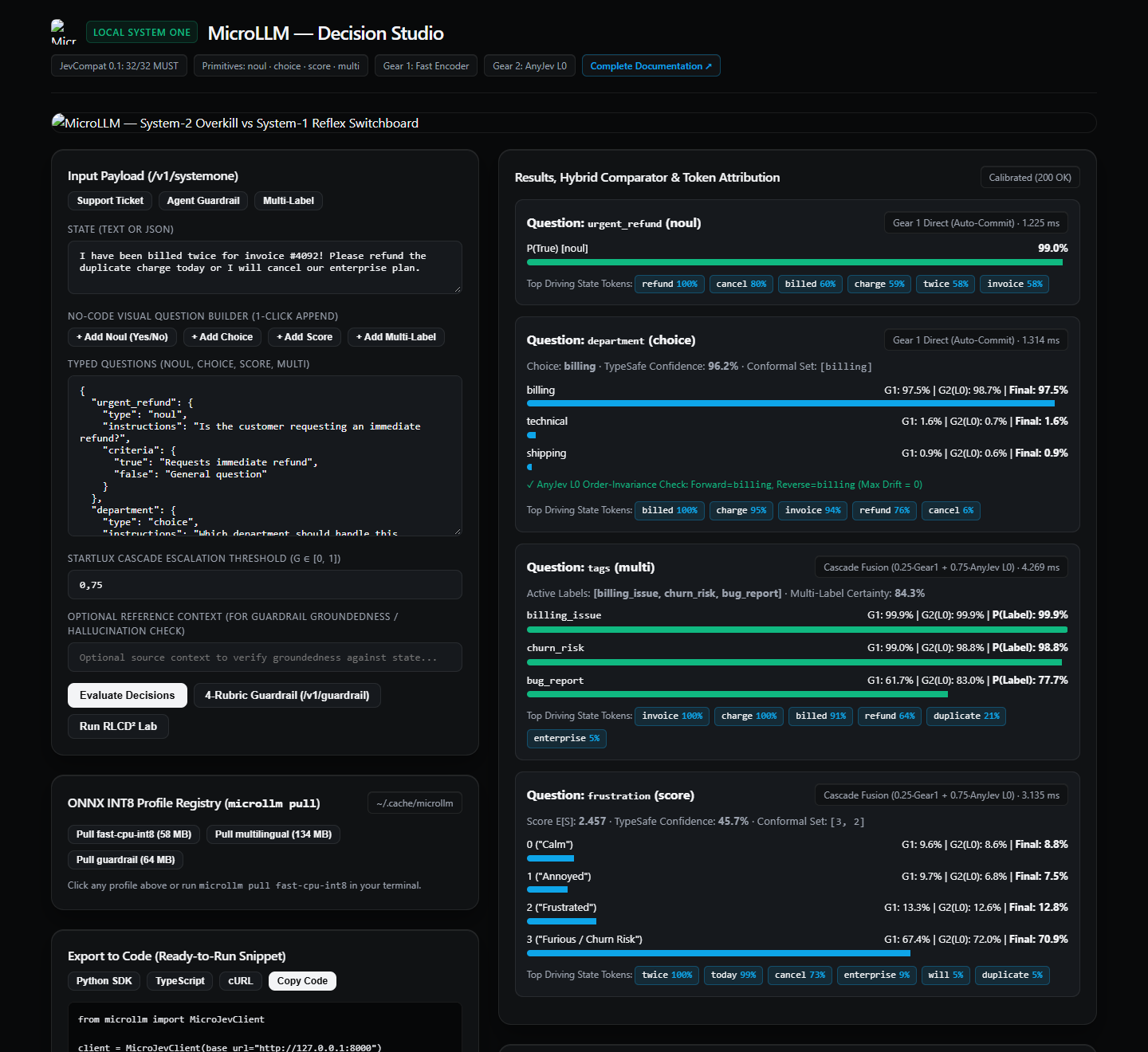The height and width of the screenshot is (1052, 1148).
Task: Click the P(True) noul progress bar
Action: click(x=797, y=262)
